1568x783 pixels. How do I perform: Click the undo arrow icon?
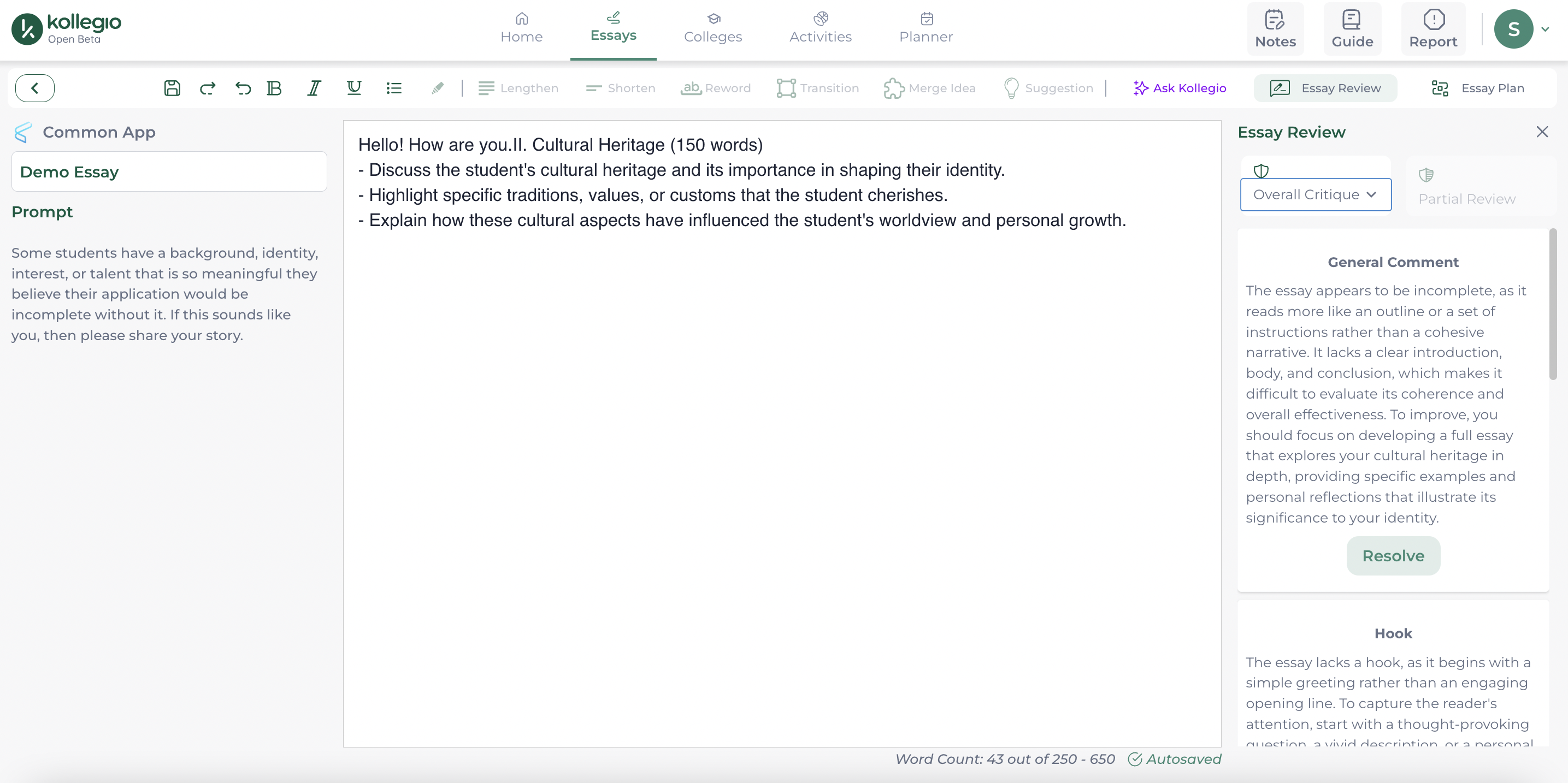243,88
